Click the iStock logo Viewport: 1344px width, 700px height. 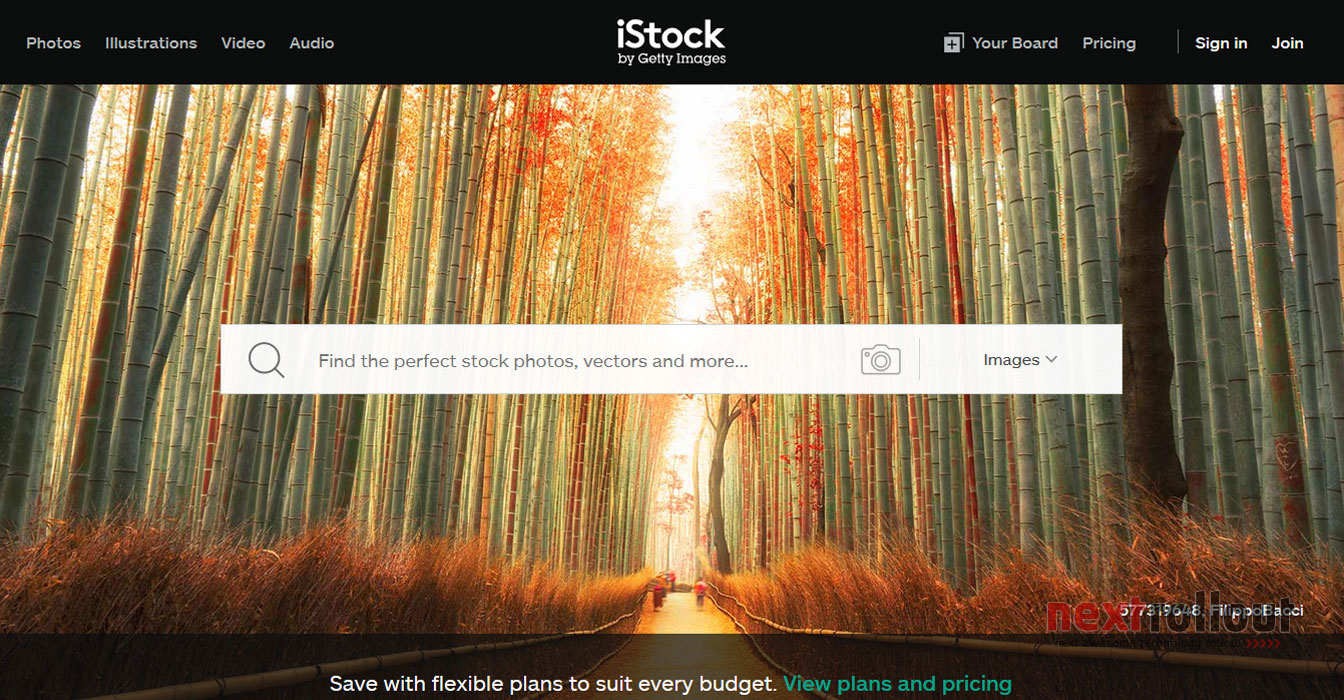pyautogui.click(x=671, y=35)
